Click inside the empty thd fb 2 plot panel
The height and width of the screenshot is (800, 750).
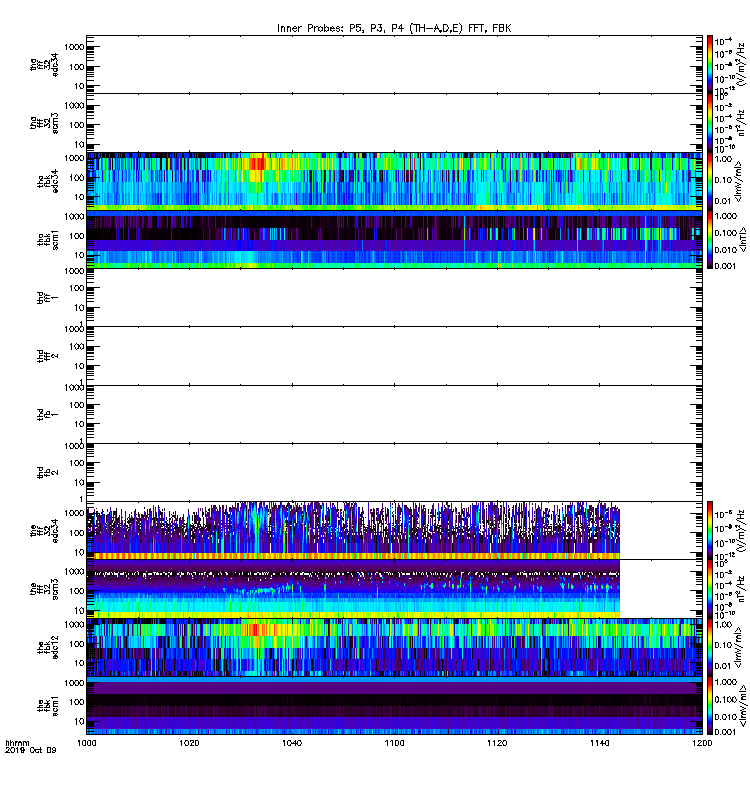point(394,472)
